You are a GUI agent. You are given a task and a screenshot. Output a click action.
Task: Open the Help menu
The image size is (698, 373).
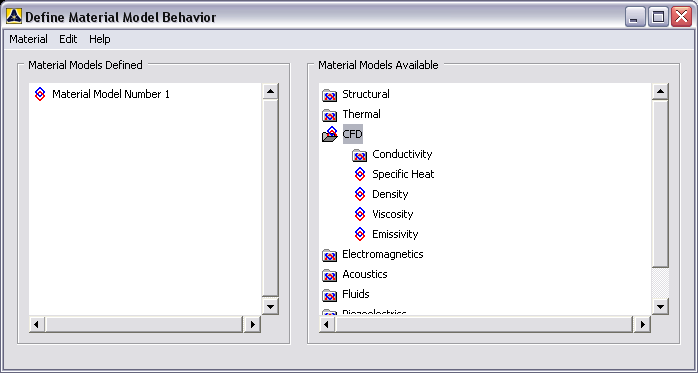[x=100, y=39]
